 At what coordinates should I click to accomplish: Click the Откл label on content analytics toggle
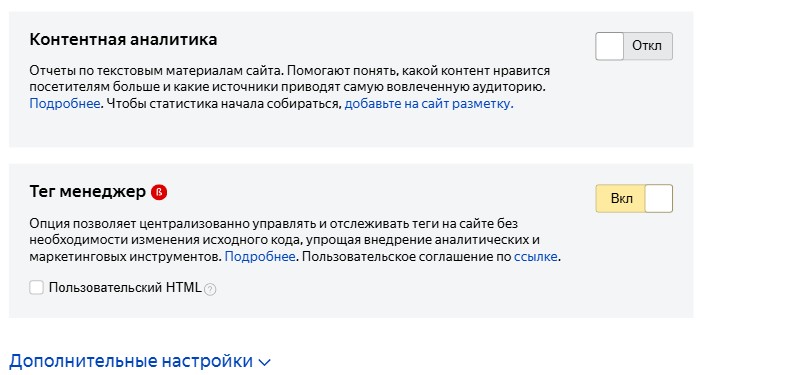[647, 46]
